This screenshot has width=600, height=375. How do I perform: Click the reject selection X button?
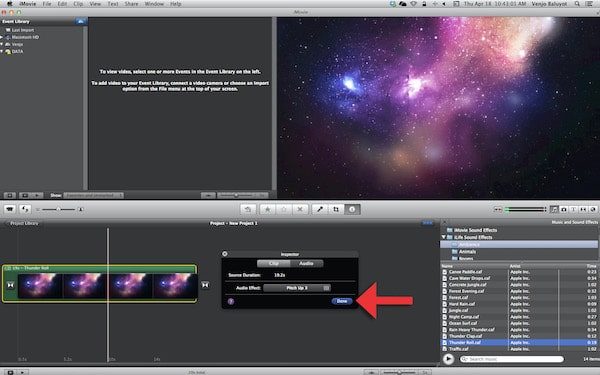click(300, 209)
